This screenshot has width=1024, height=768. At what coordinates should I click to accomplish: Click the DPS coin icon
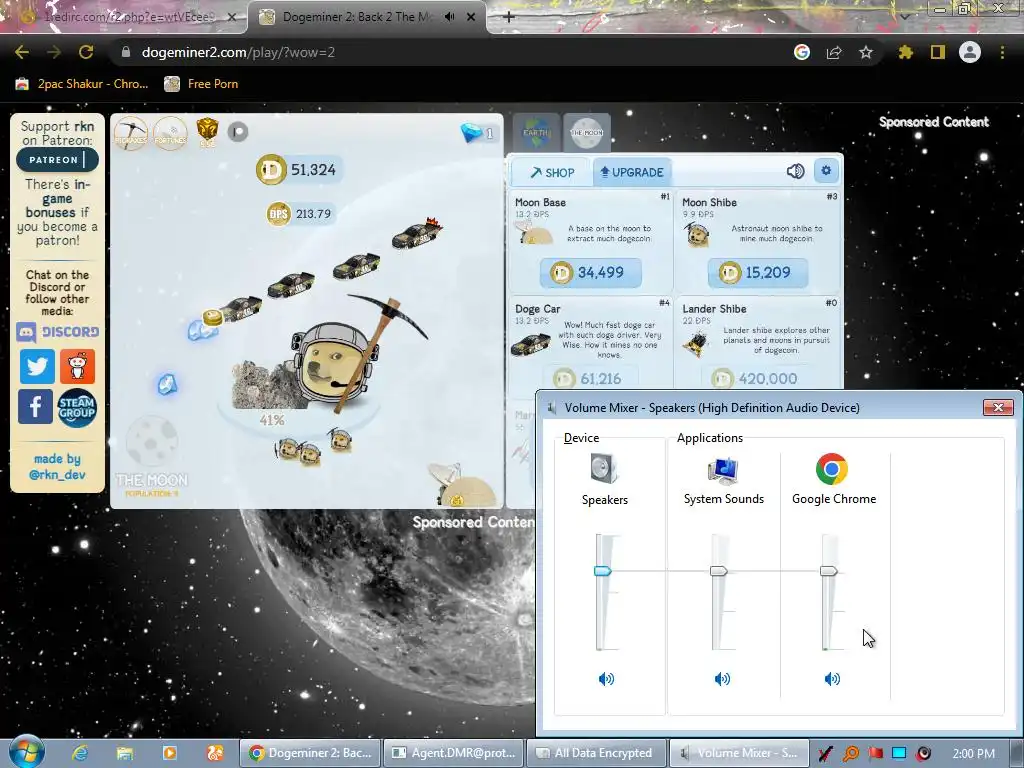pyautogui.click(x=279, y=214)
